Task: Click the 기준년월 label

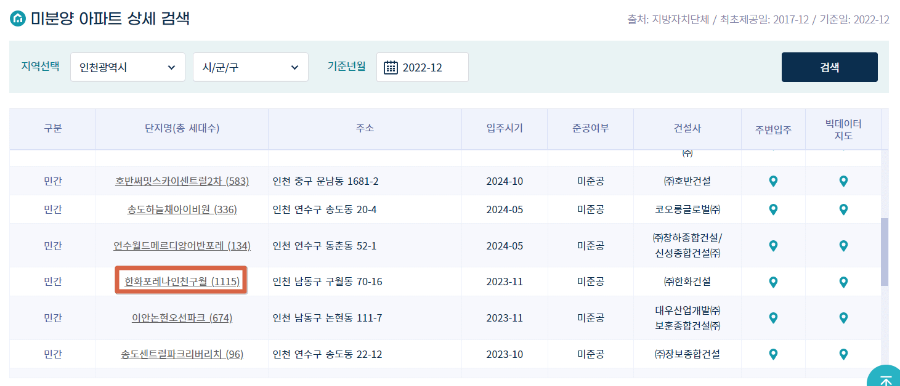Action: 347,66
